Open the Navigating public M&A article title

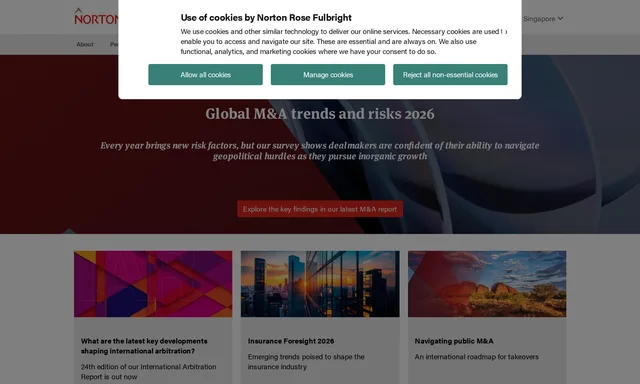pyautogui.click(x=454, y=341)
